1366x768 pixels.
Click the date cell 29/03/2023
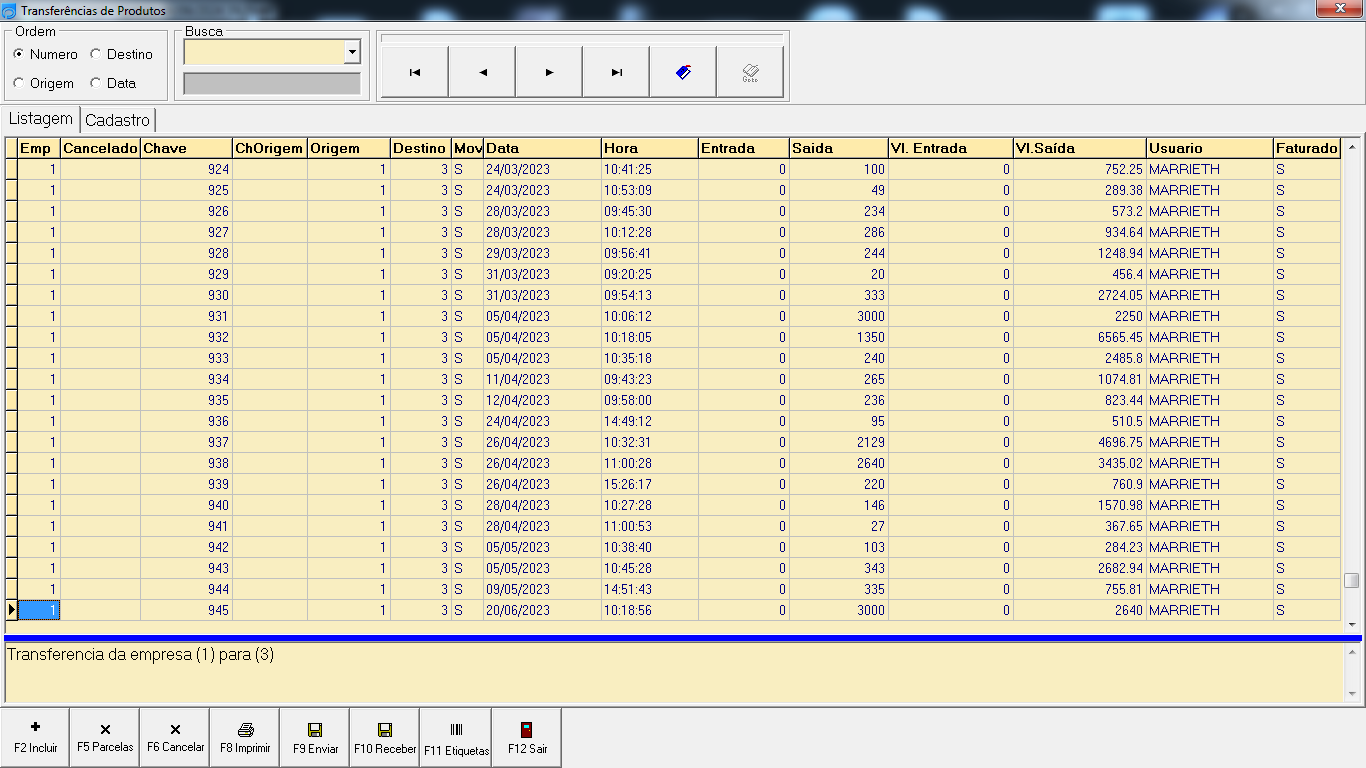543,253
